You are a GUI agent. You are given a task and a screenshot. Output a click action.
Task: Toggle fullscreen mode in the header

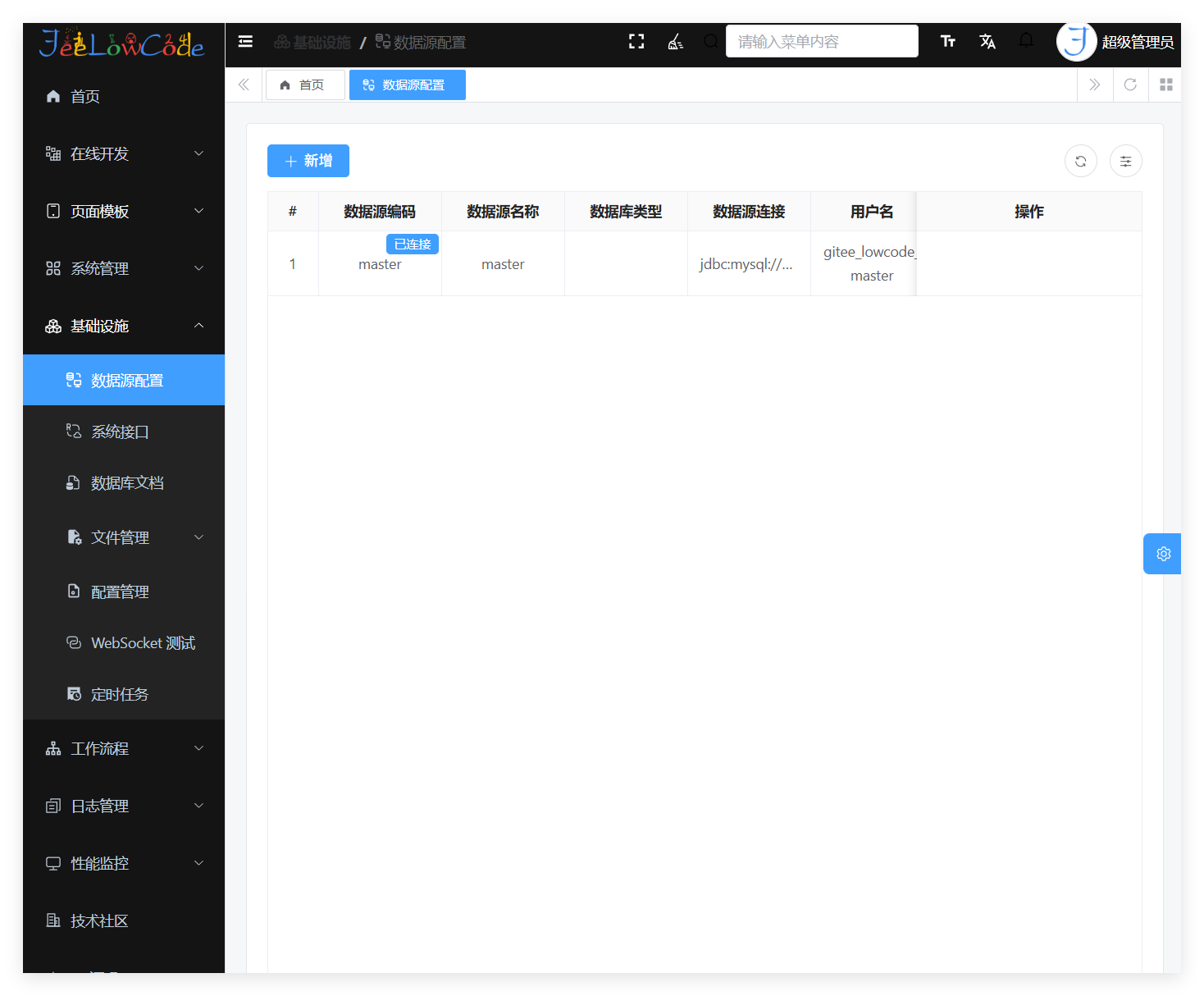pos(636,40)
